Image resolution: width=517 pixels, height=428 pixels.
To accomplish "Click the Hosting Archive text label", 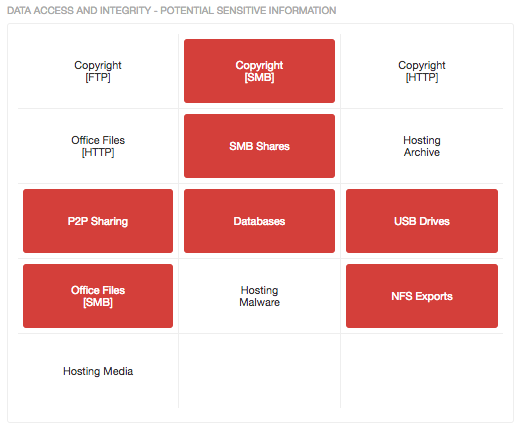I will 422,146.
